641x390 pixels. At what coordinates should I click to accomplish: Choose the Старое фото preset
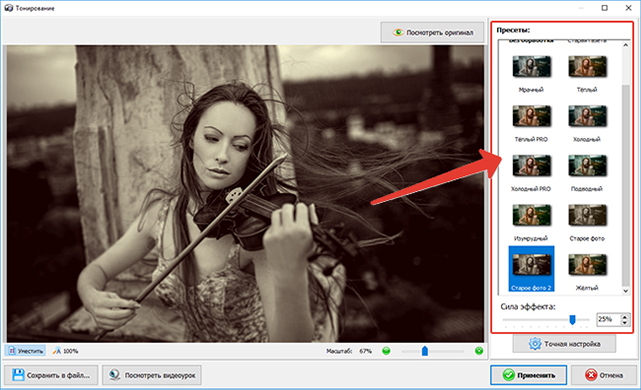pyautogui.click(x=587, y=215)
